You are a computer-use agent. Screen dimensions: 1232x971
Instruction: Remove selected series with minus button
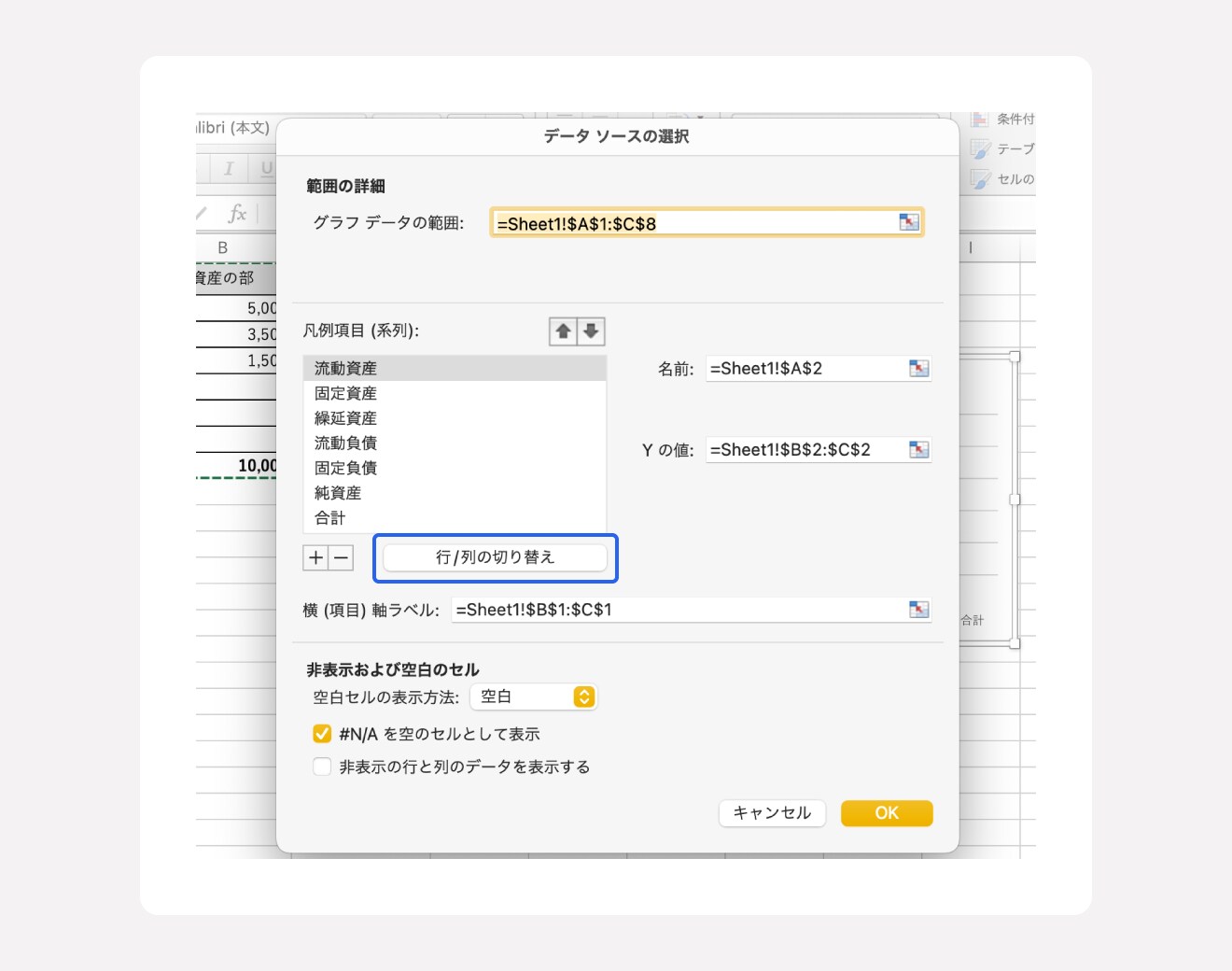click(x=341, y=558)
